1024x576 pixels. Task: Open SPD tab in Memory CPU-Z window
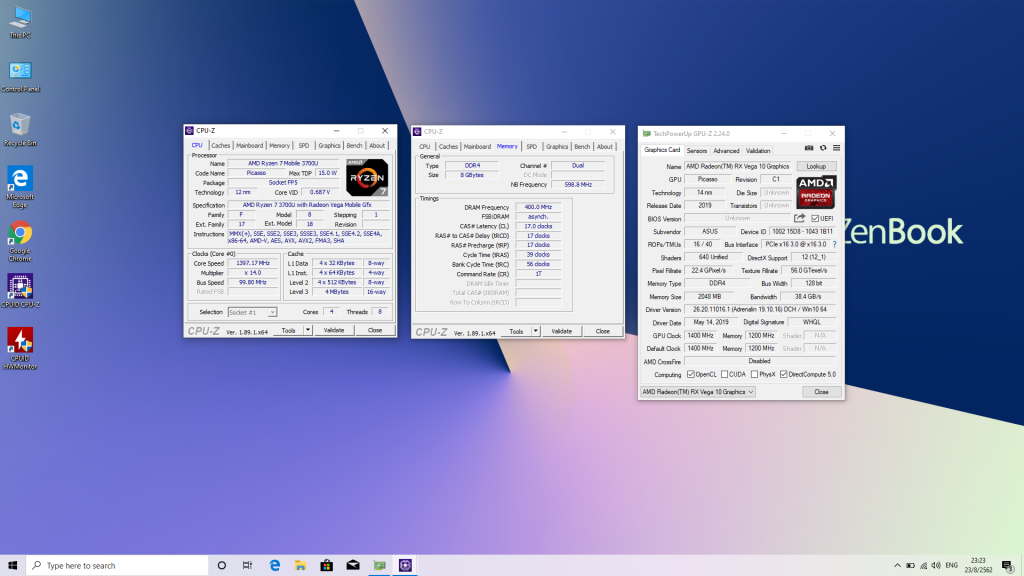(x=532, y=147)
